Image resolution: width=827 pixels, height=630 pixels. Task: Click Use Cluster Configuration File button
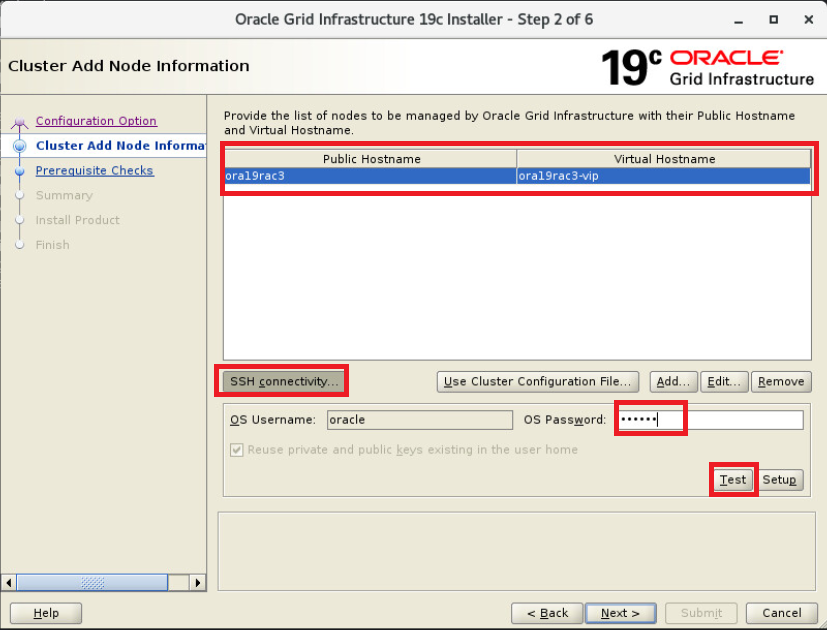coord(537,381)
